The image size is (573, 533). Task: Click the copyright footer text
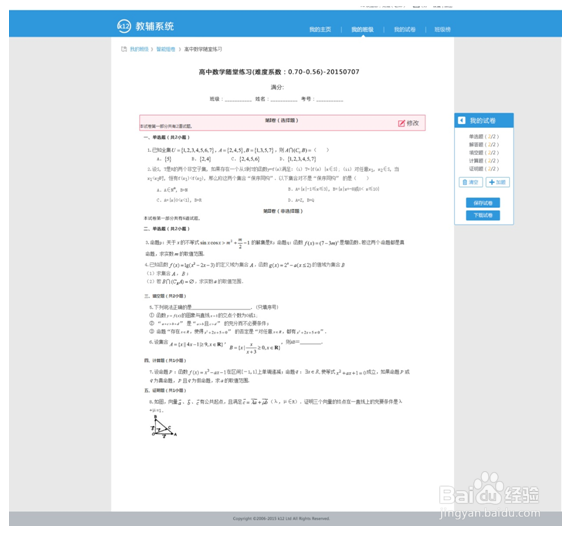[281, 518]
